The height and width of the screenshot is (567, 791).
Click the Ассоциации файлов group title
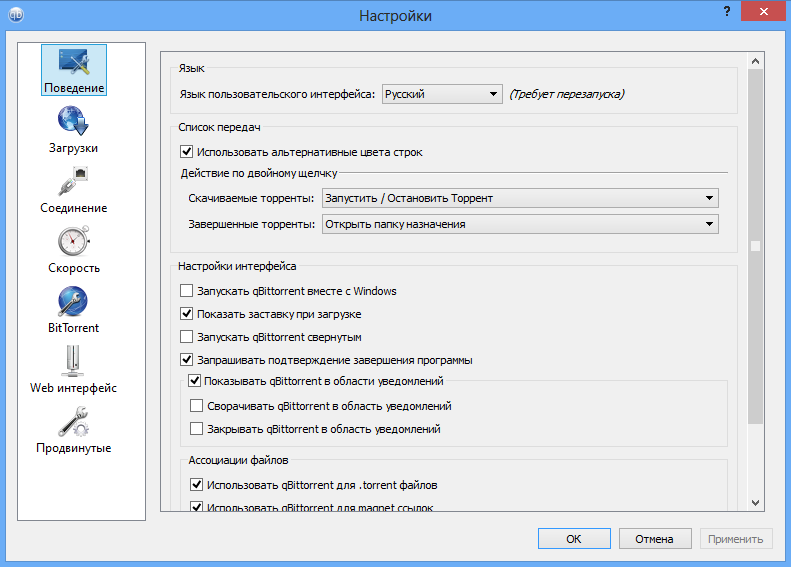(238, 460)
